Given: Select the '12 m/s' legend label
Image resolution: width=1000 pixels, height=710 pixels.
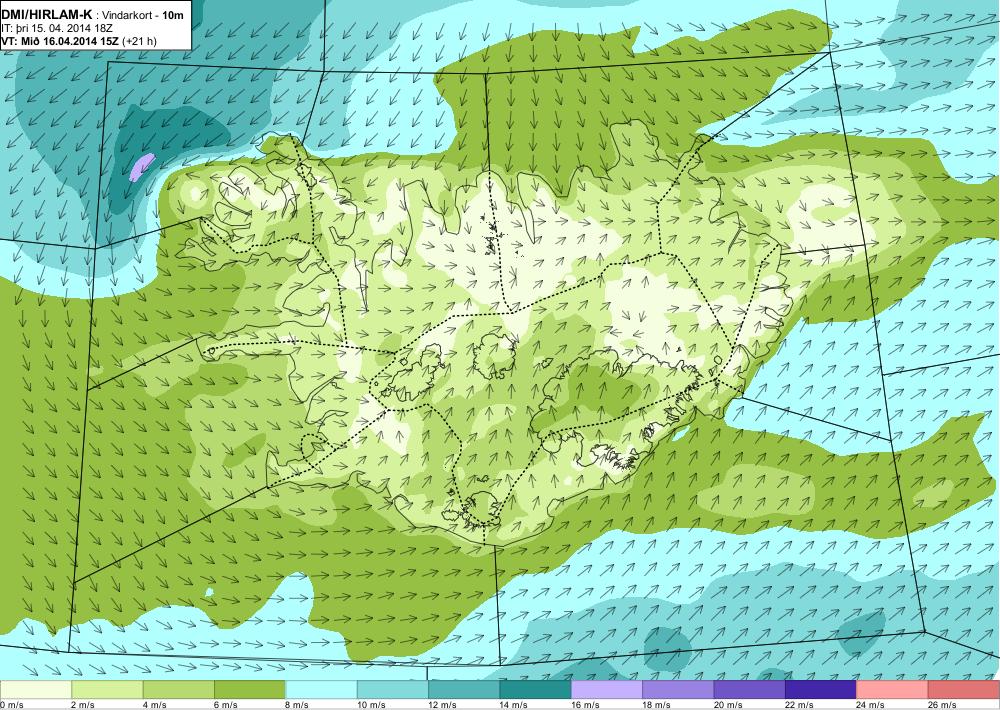Looking at the screenshot, I should coord(443,705).
